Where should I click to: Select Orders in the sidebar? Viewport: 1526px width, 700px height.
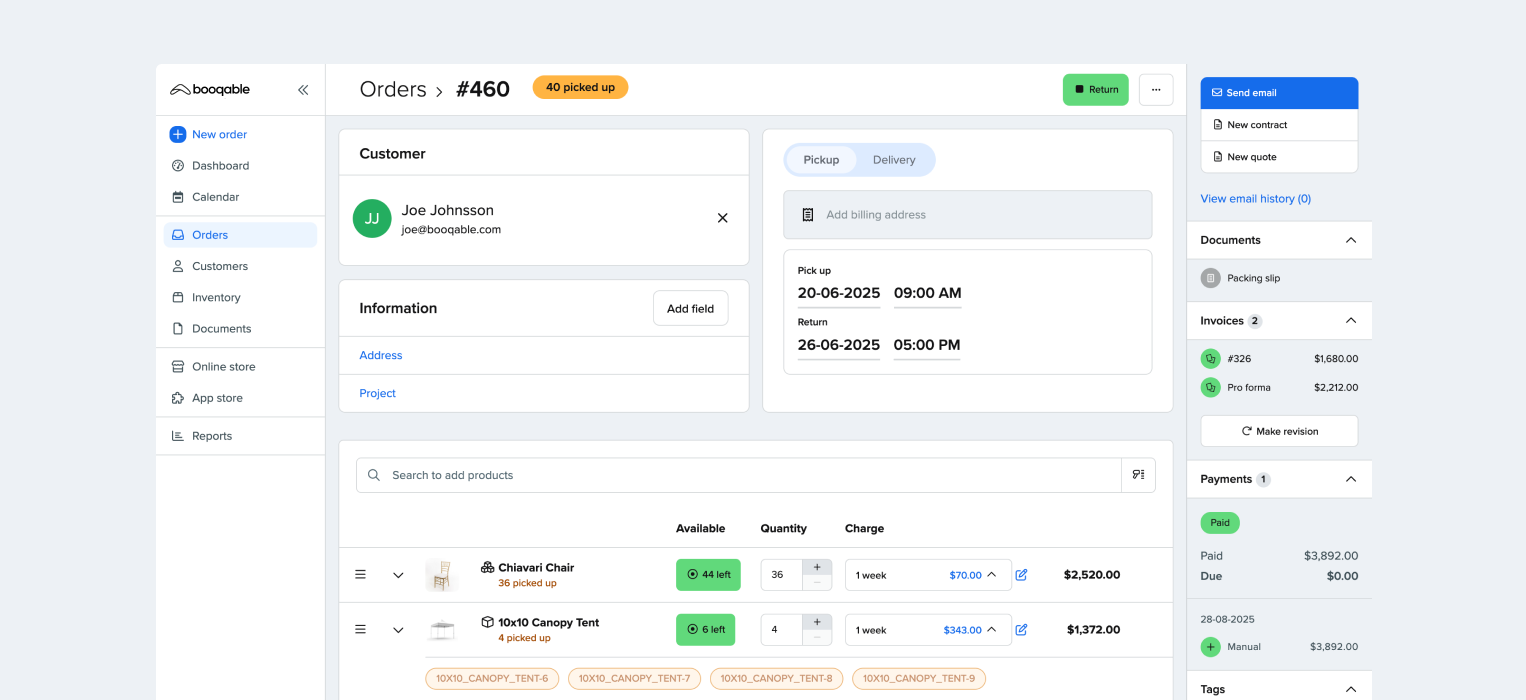pyautogui.click(x=240, y=235)
